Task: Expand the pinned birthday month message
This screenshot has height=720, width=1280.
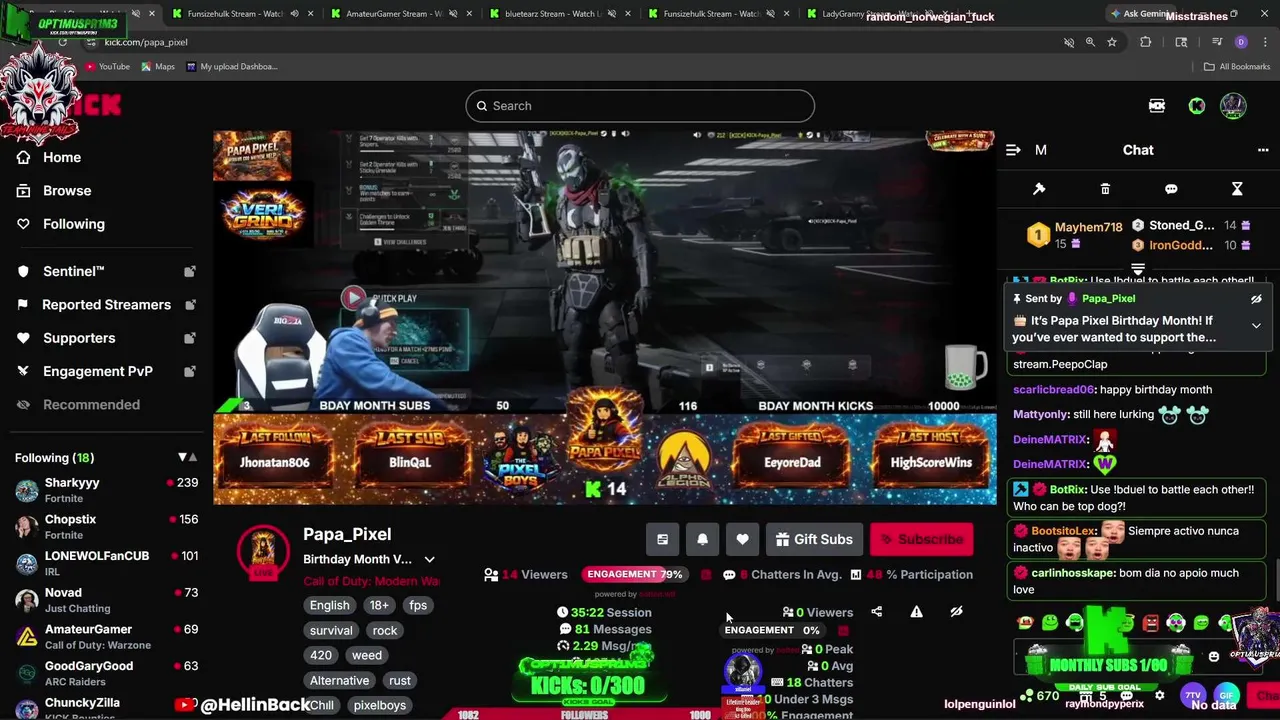Action: [1256, 325]
